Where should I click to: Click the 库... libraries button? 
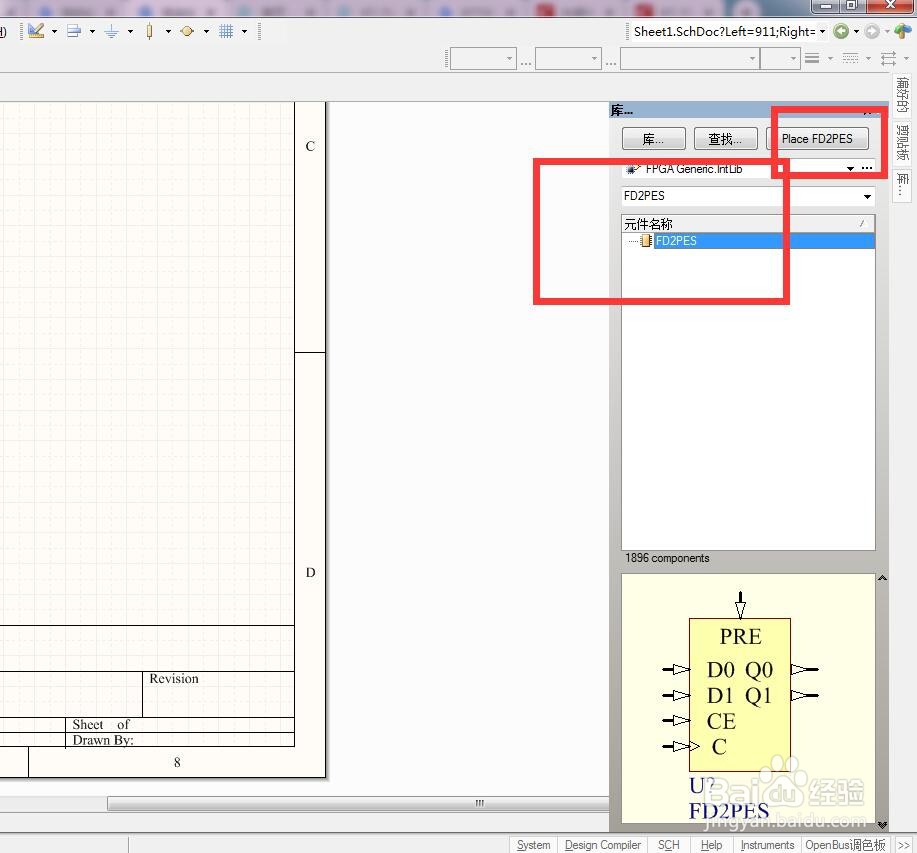coord(653,139)
